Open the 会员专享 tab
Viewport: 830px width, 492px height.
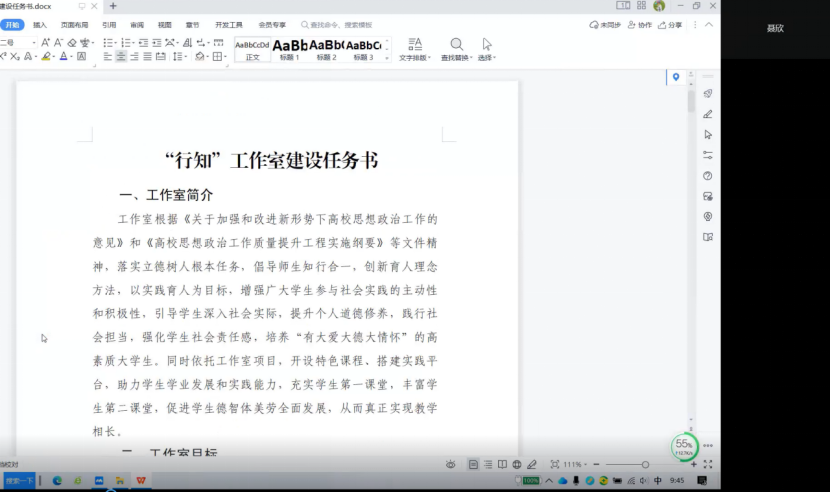tap(272, 25)
